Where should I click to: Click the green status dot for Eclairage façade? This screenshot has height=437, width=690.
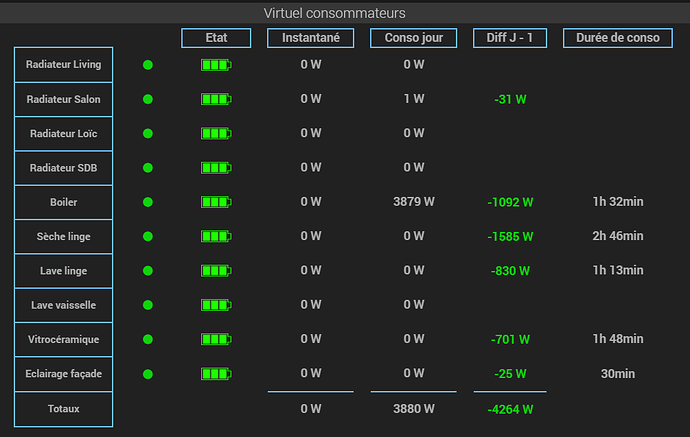(x=148, y=375)
